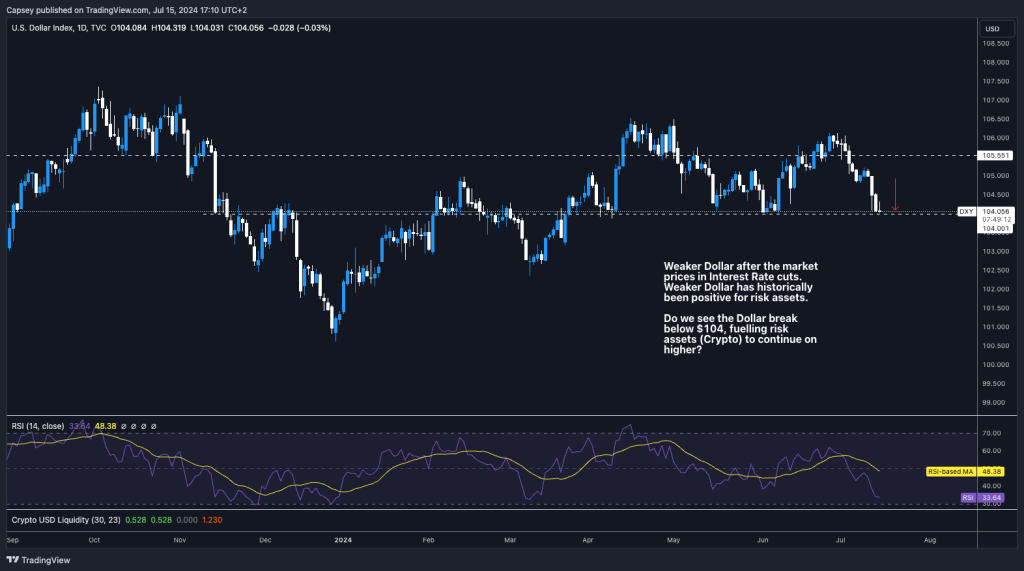This screenshot has height=571, width=1024.
Task: Click the 100.000 price axis value
Action: click(995, 365)
